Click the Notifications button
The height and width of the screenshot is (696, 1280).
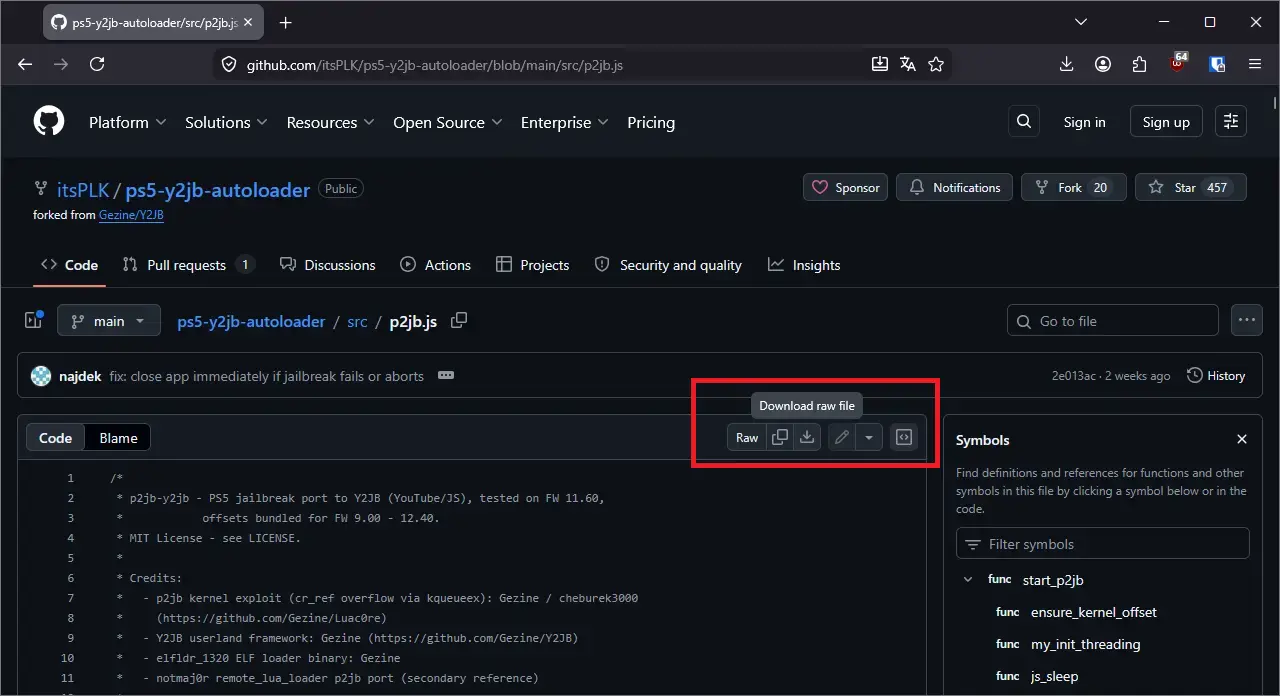[954, 187]
